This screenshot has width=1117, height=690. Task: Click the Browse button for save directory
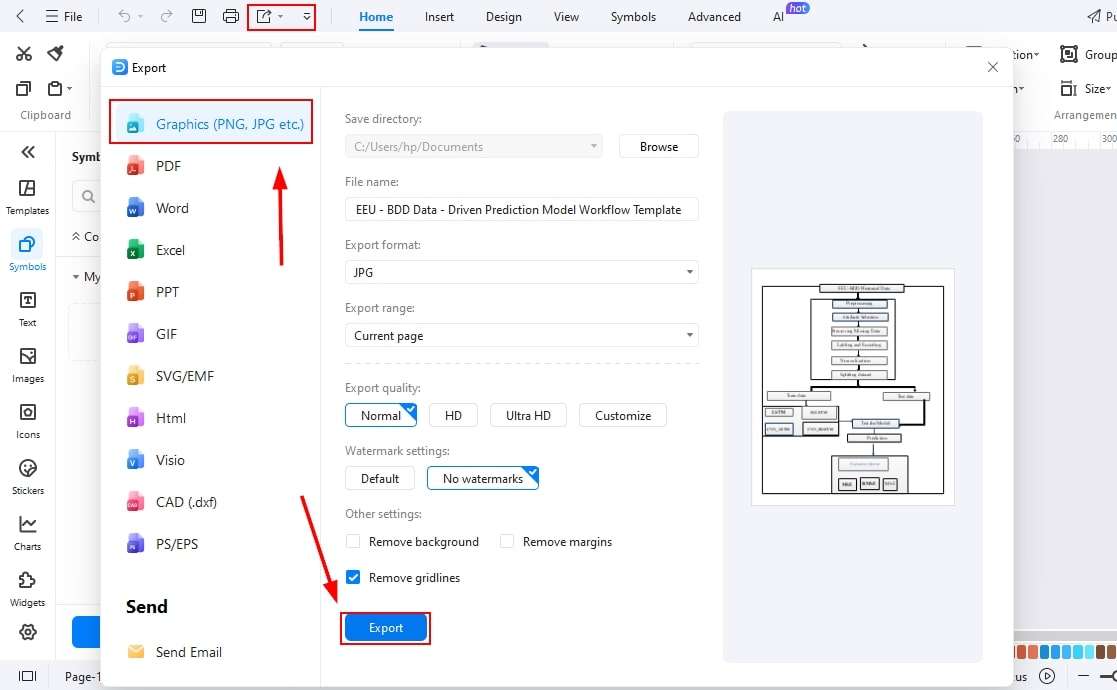tap(658, 146)
